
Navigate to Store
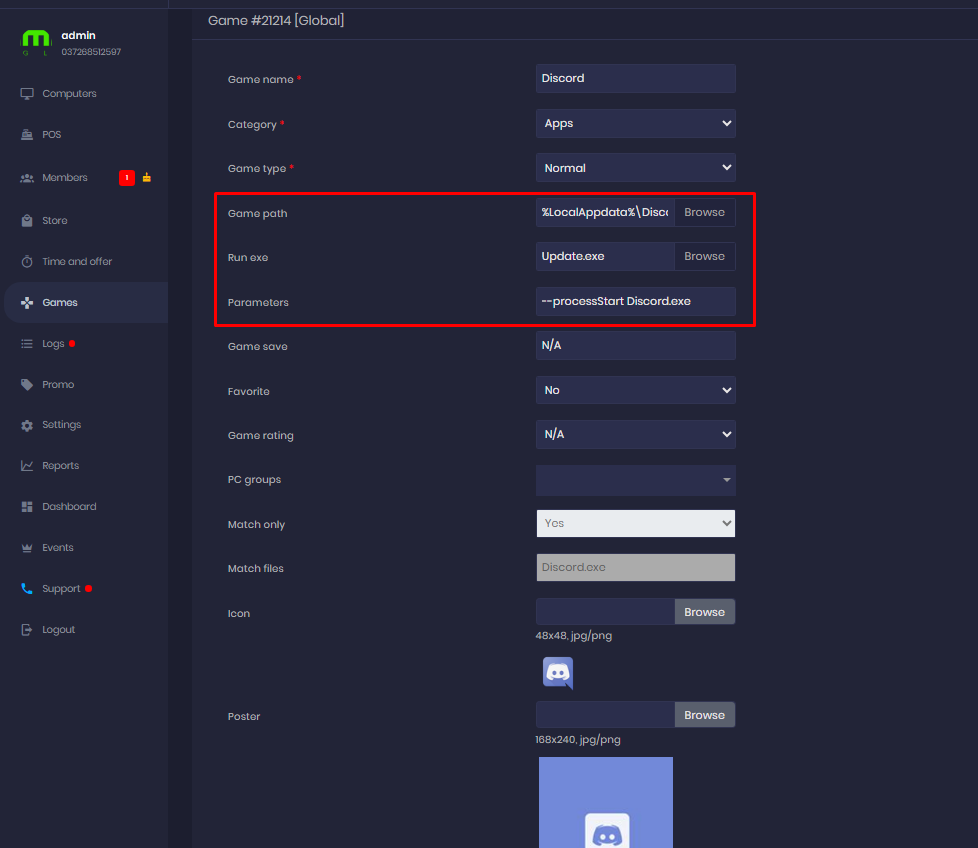pyautogui.click(x=55, y=221)
